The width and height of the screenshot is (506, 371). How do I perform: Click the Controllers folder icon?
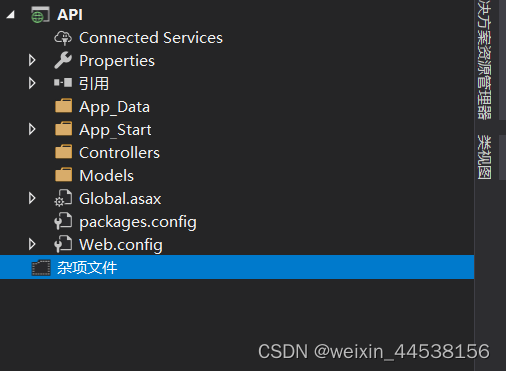coord(63,152)
